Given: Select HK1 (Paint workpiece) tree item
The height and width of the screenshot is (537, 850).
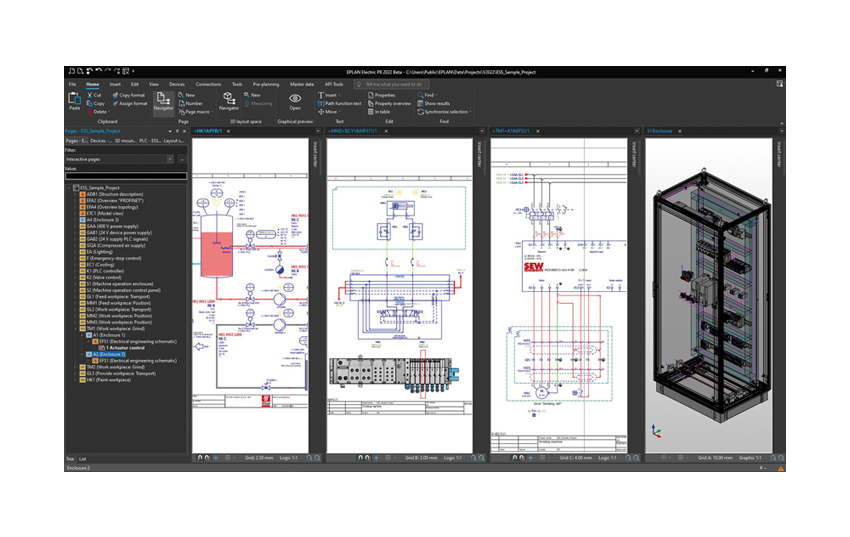Looking at the screenshot, I should pyautogui.click(x=108, y=380).
